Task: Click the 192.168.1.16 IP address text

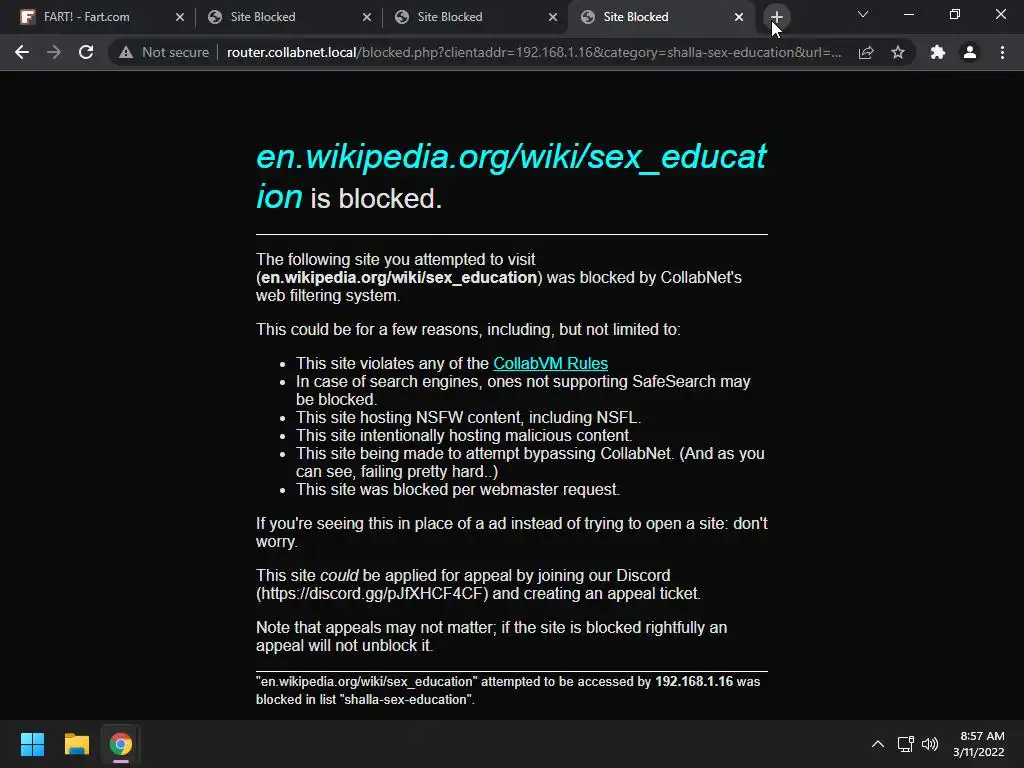Action: click(x=694, y=681)
